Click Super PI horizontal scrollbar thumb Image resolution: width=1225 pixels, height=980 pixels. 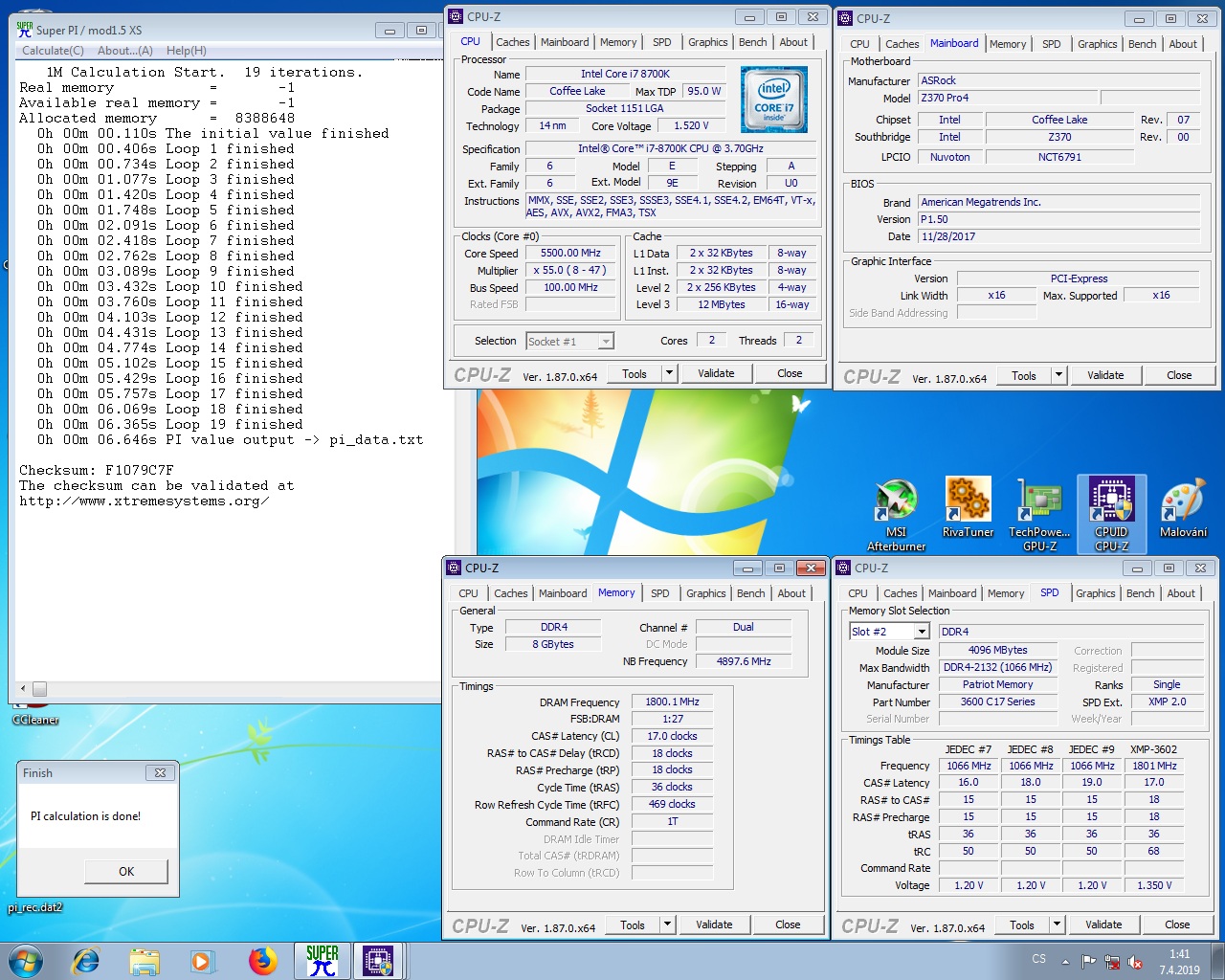pyautogui.click(x=39, y=689)
